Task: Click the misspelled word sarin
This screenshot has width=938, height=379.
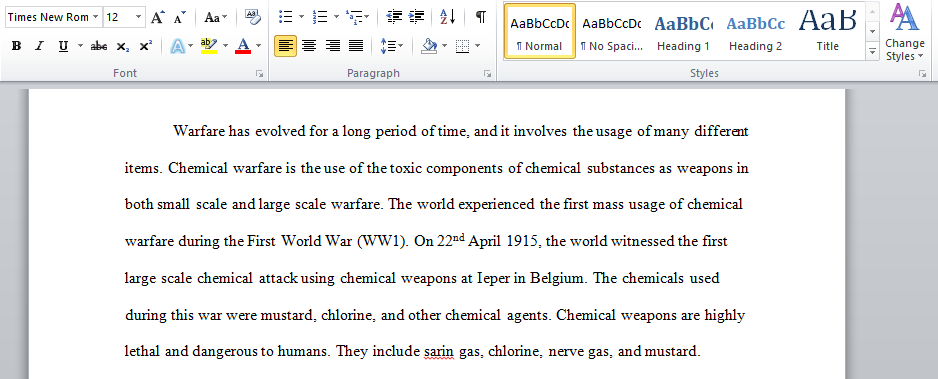Action: click(x=439, y=352)
